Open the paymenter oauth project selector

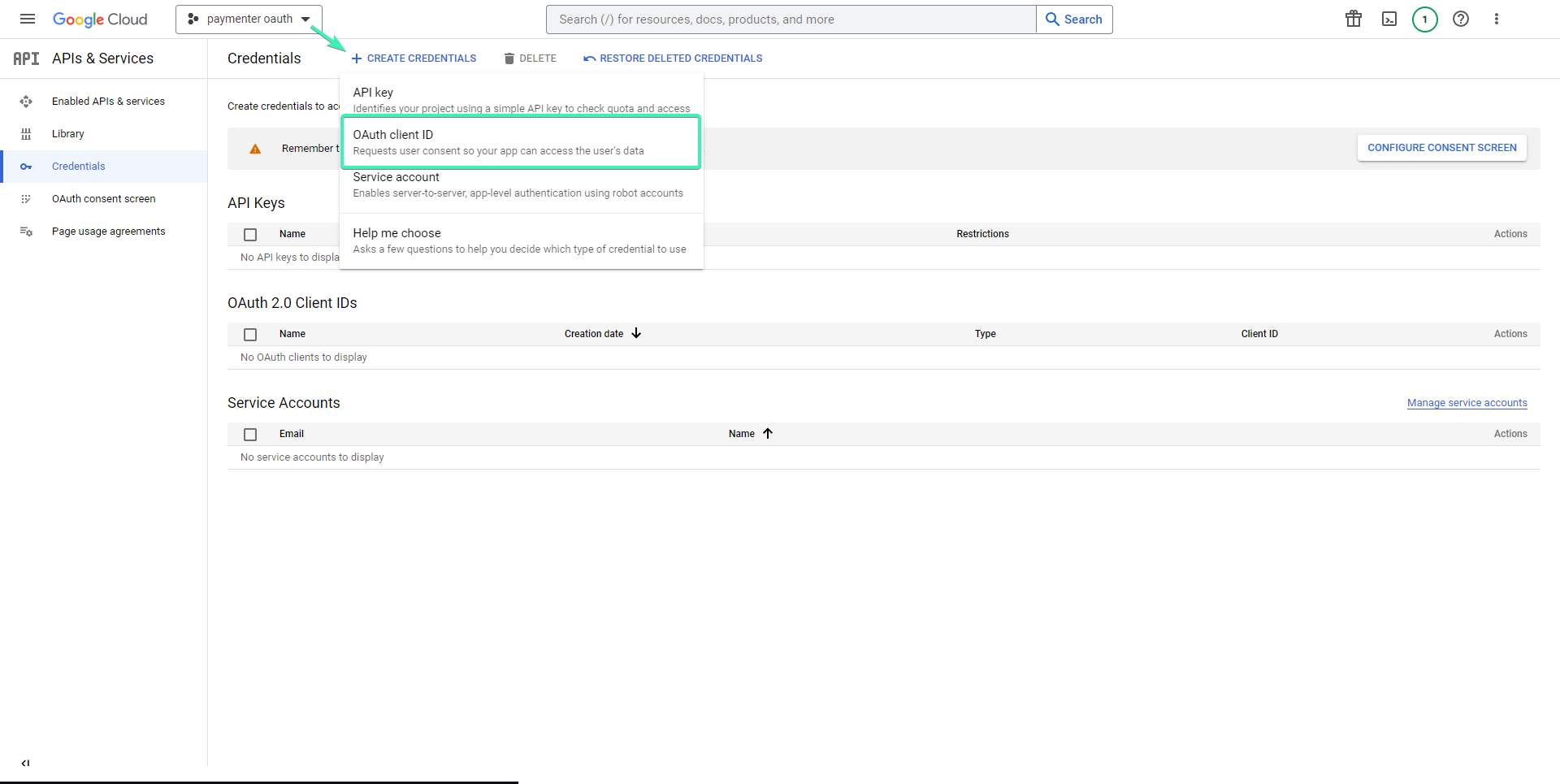[249, 19]
